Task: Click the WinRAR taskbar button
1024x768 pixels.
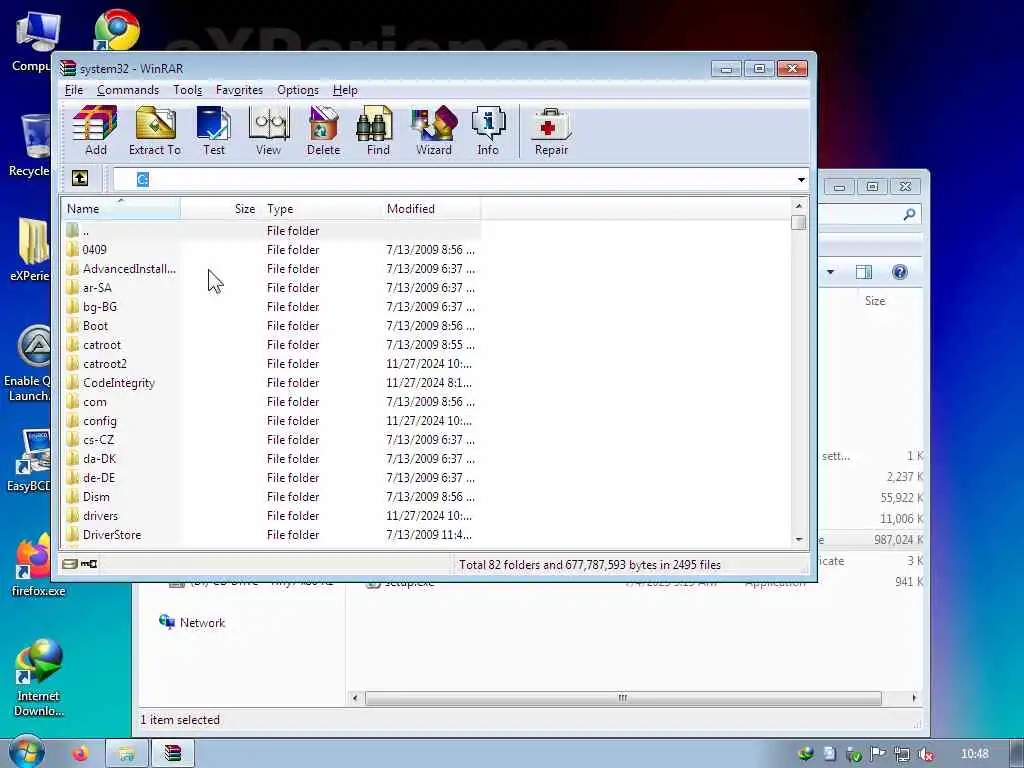Action: point(172,754)
